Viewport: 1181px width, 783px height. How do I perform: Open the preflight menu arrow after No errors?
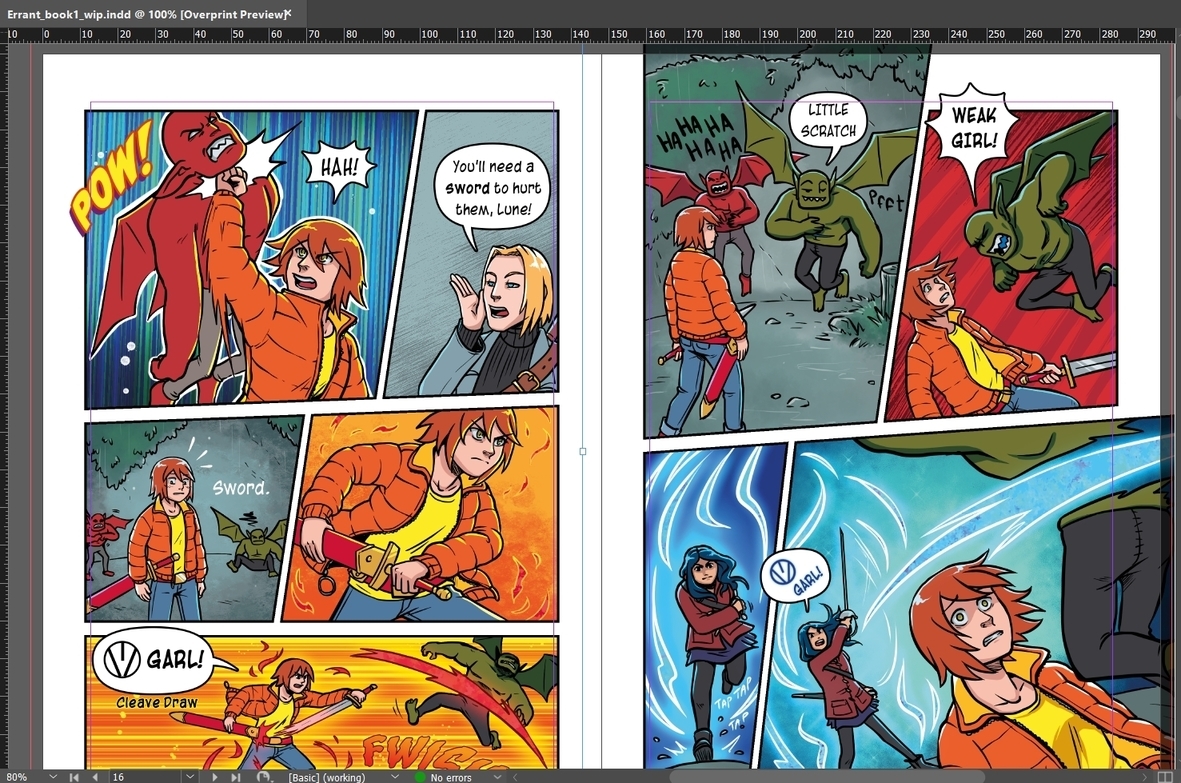[497, 777]
